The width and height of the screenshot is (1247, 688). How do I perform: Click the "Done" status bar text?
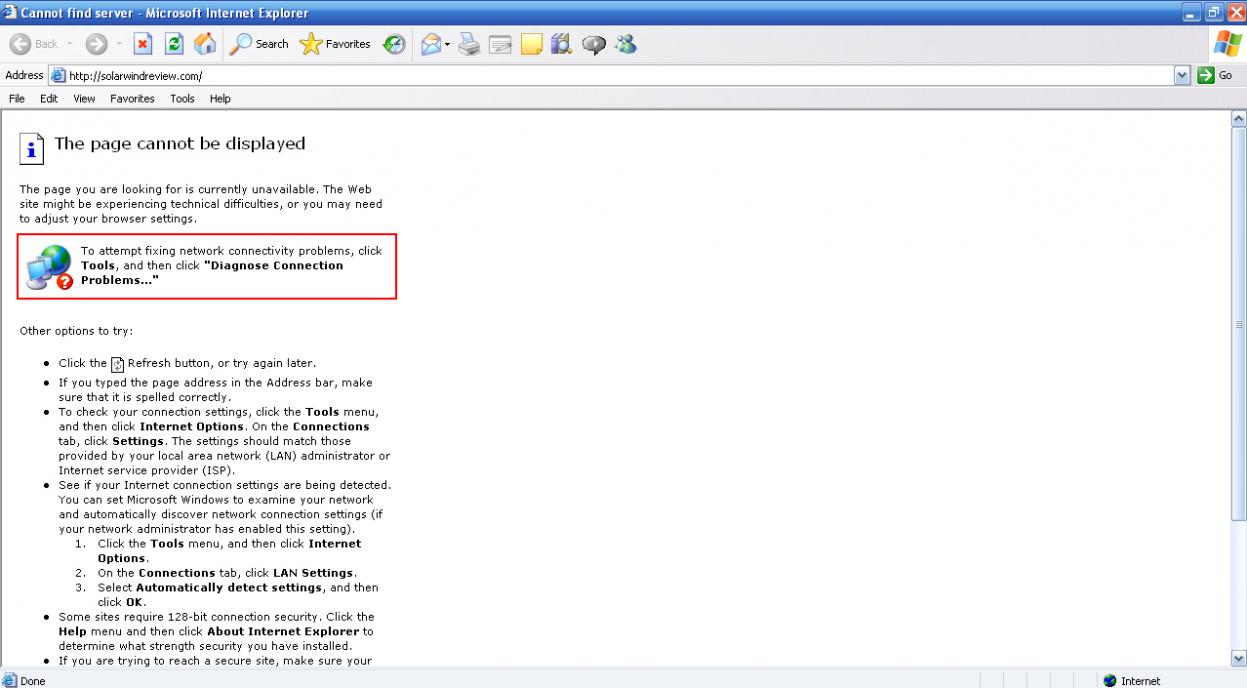33,681
